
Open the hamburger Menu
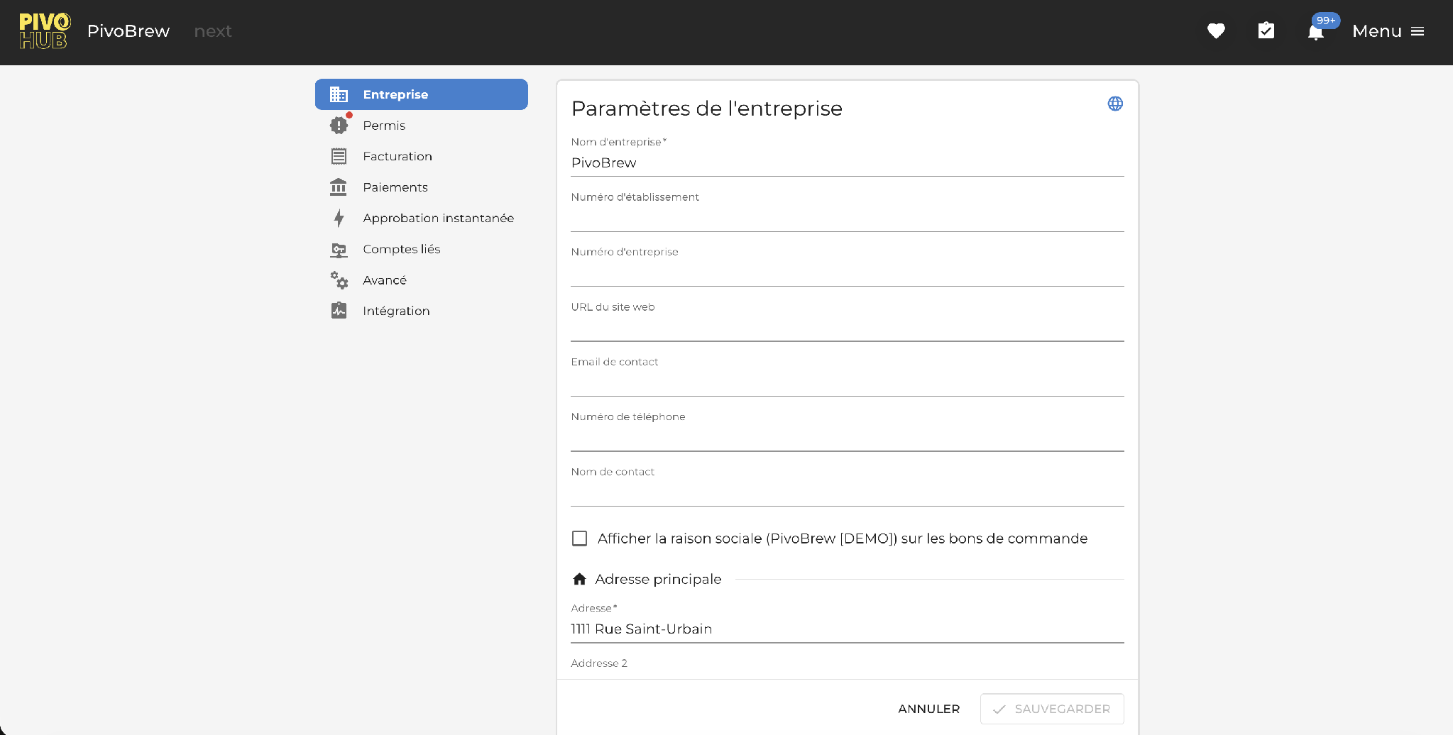[x=1388, y=31]
